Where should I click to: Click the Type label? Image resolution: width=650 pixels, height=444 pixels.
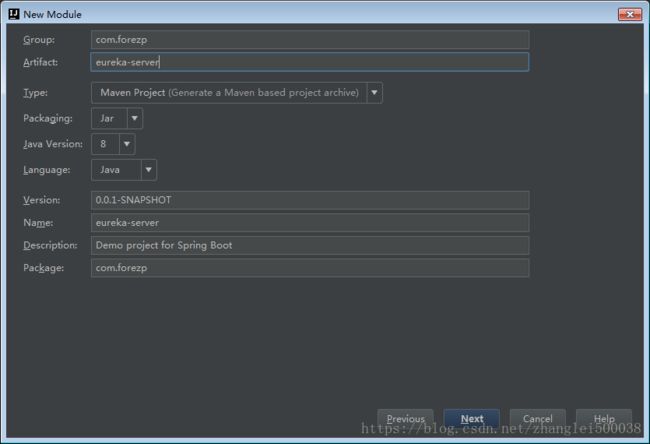click(x=35, y=93)
